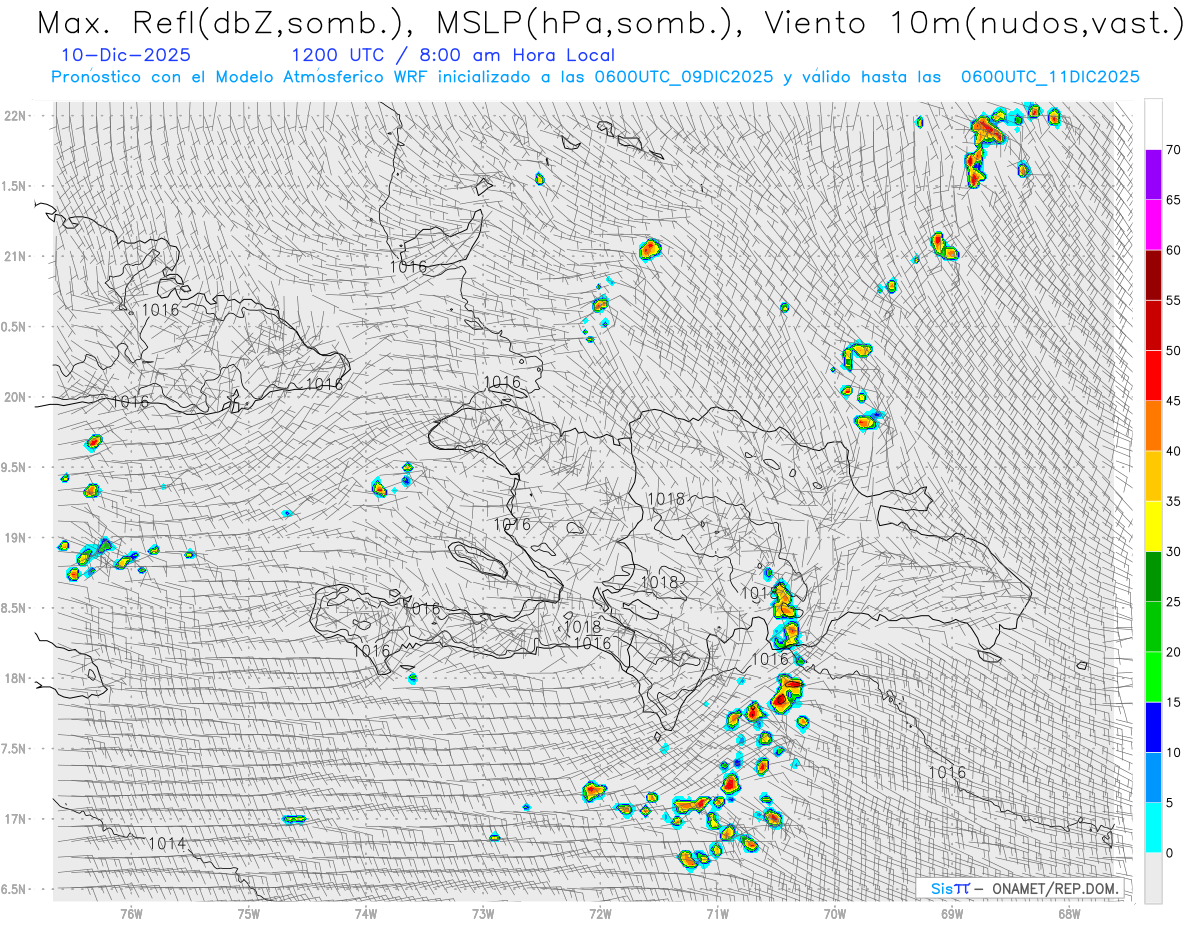Click the "71W" longitude axis label
Image resolution: width=1200 pixels, height=927 pixels.
(x=717, y=913)
